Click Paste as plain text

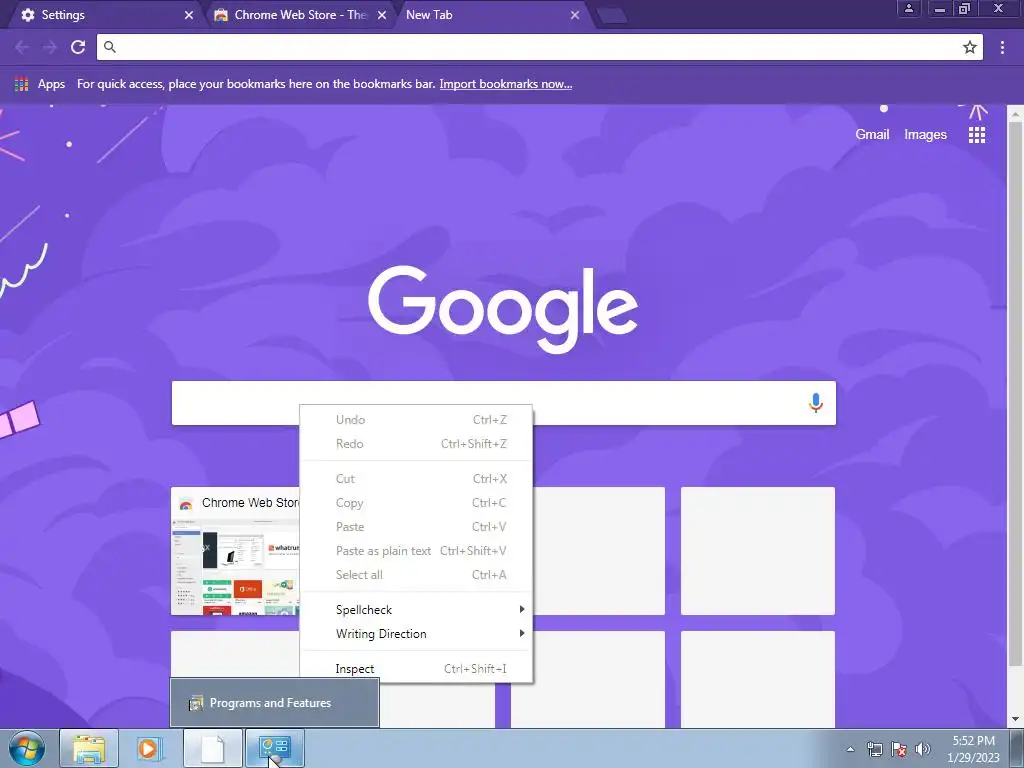[416, 551]
